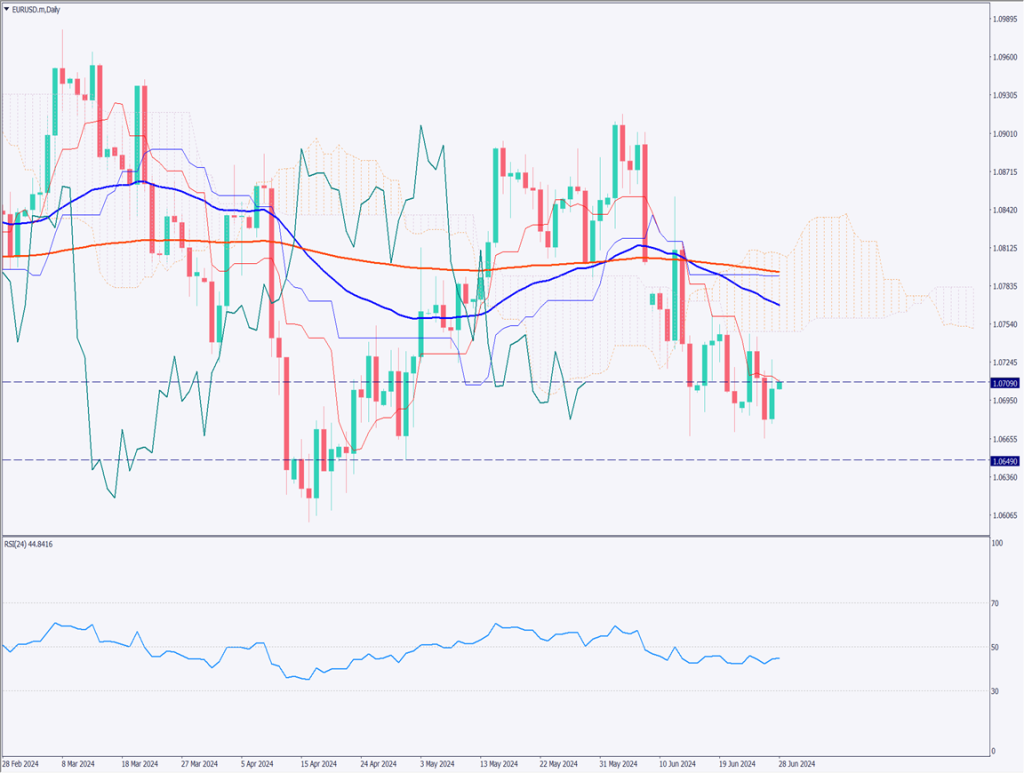Screen dimensions: 1024x773
Task: Select the RSI(24) indicator label
Action: pyautogui.click(x=28, y=544)
